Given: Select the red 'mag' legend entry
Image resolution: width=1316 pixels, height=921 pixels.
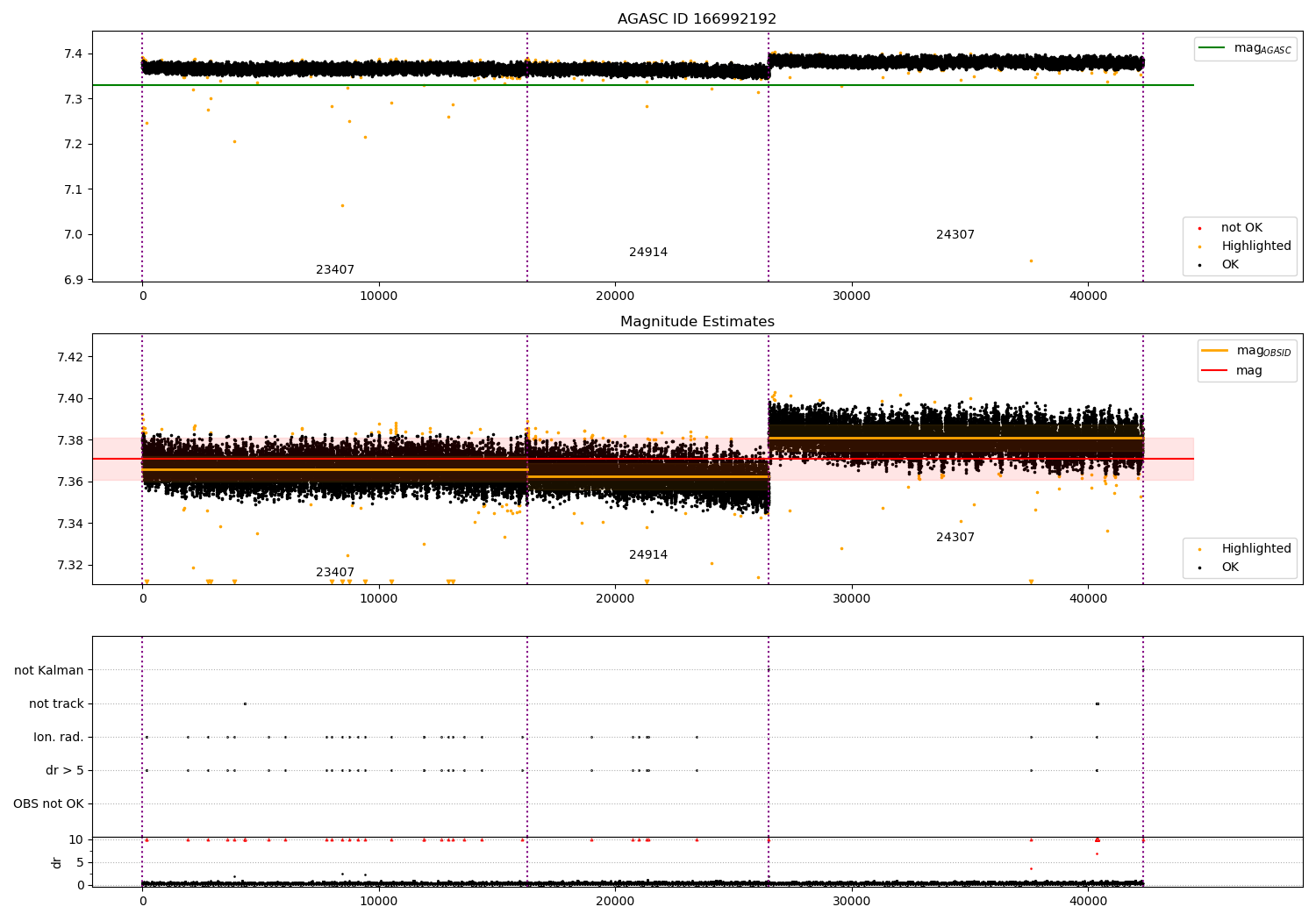Looking at the screenshot, I should click(x=1248, y=371).
